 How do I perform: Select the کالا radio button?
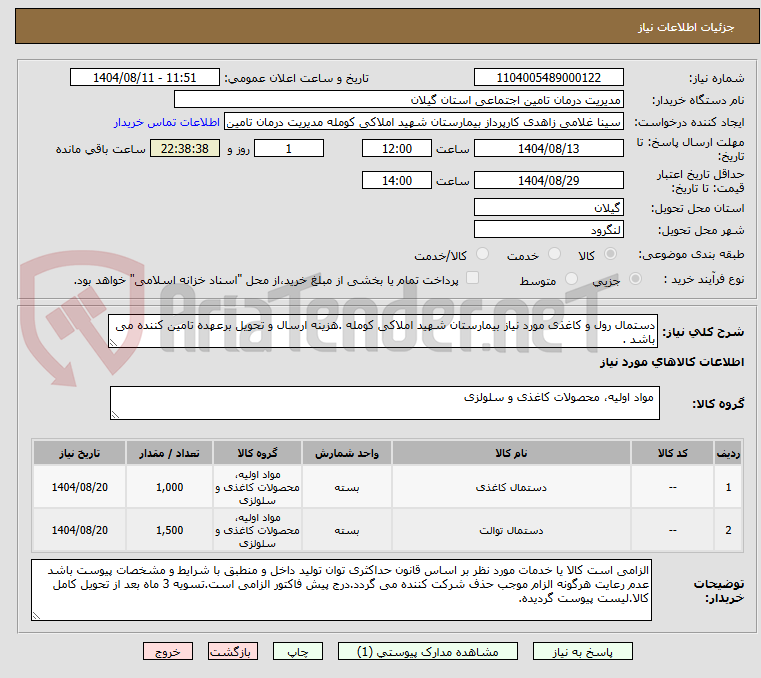pyautogui.click(x=611, y=254)
